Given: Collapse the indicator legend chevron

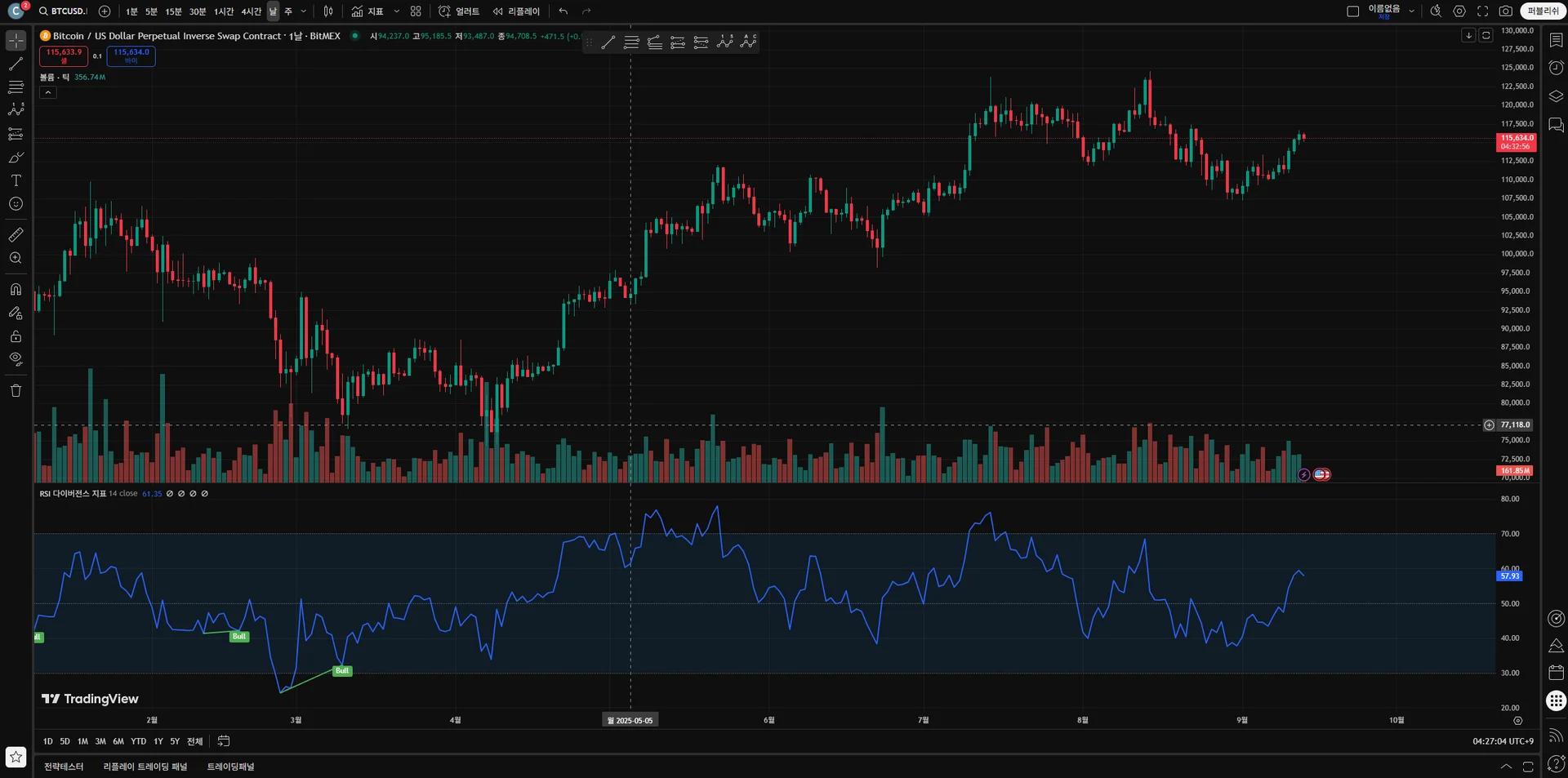Looking at the screenshot, I should [48, 93].
